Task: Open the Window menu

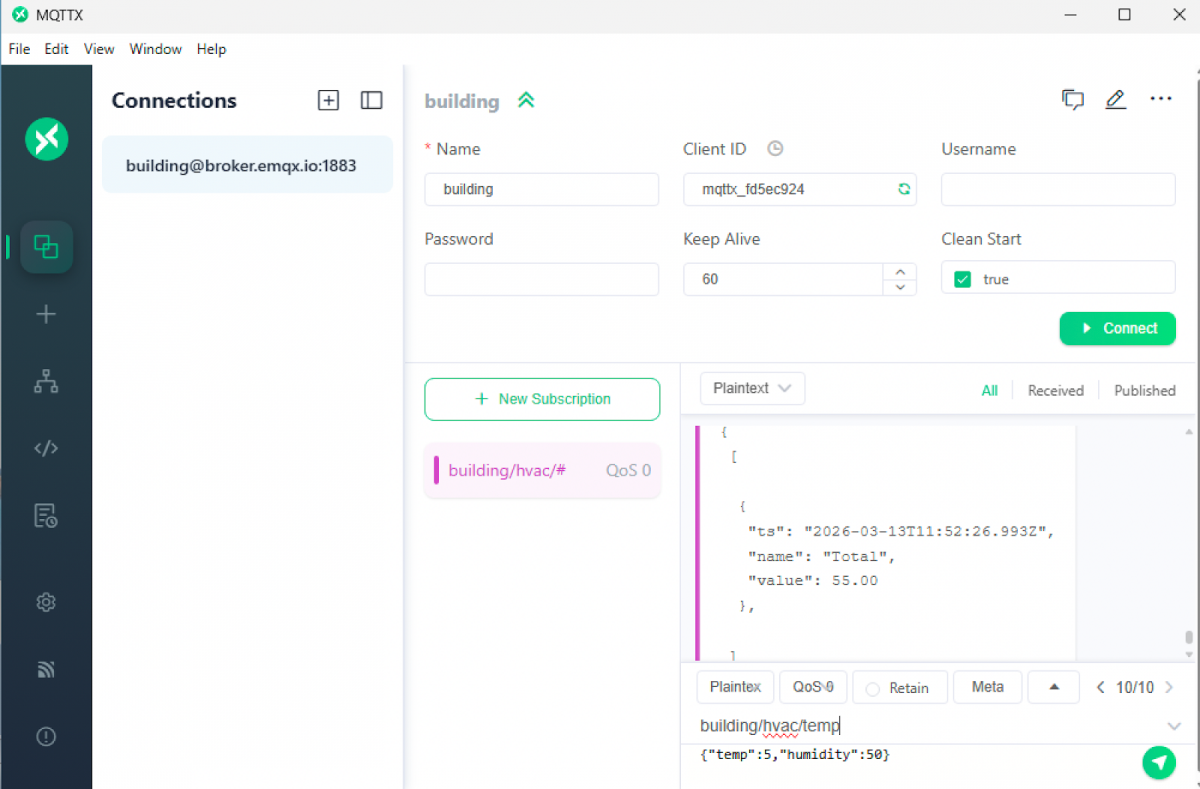Action: coord(156,49)
